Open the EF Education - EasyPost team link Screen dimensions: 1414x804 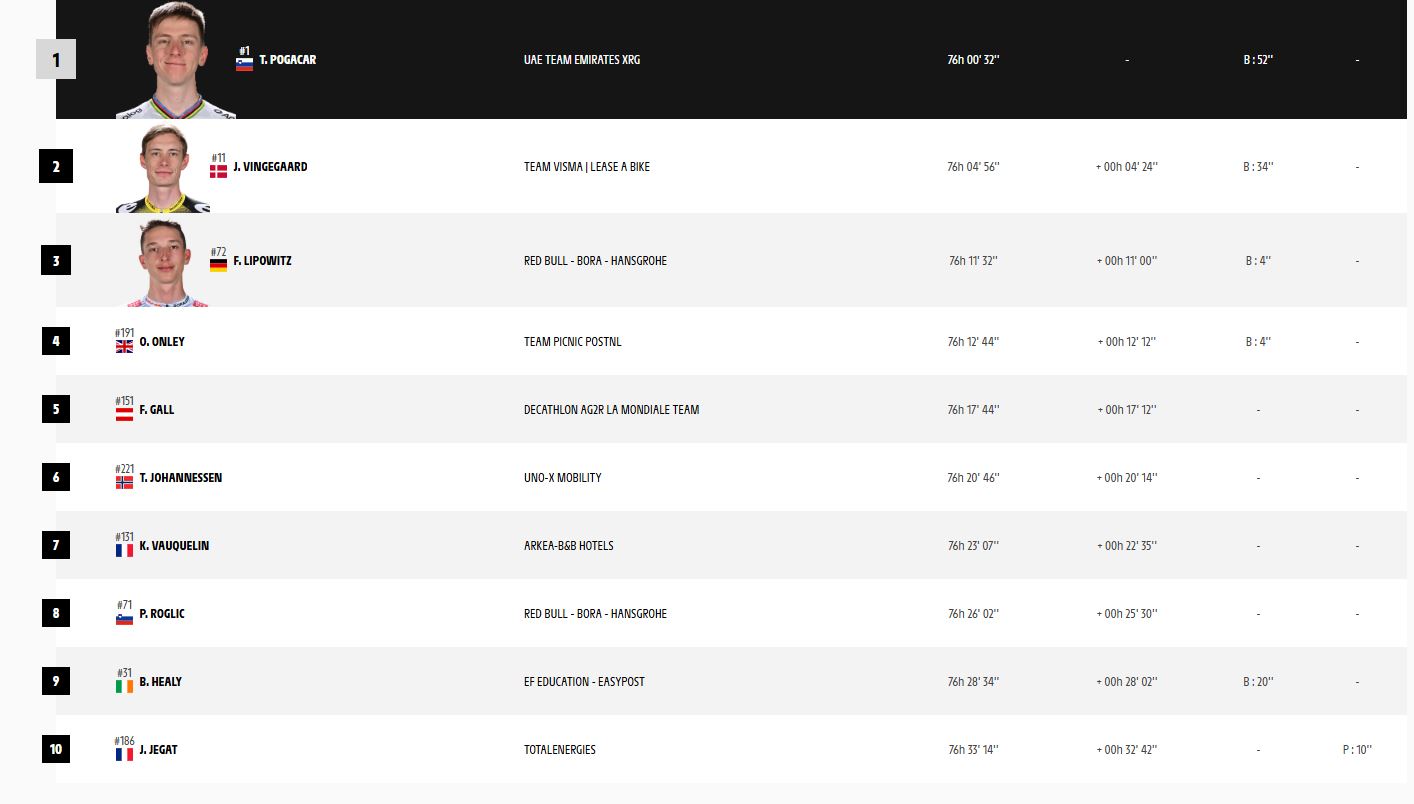584,682
